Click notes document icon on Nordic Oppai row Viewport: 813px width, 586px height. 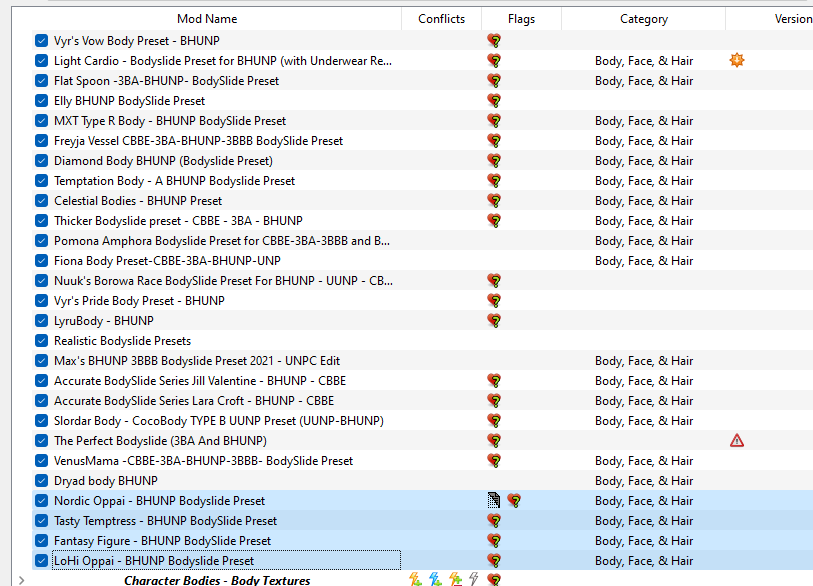(x=494, y=500)
